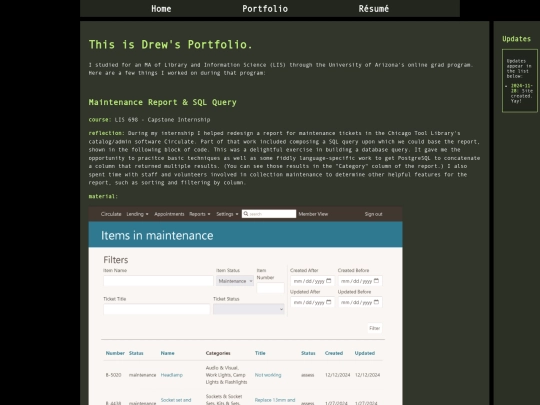Image resolution: width=540 pixels, height=405 pixels.
Task: Sort table by Created column
Action: coord(334,353)
